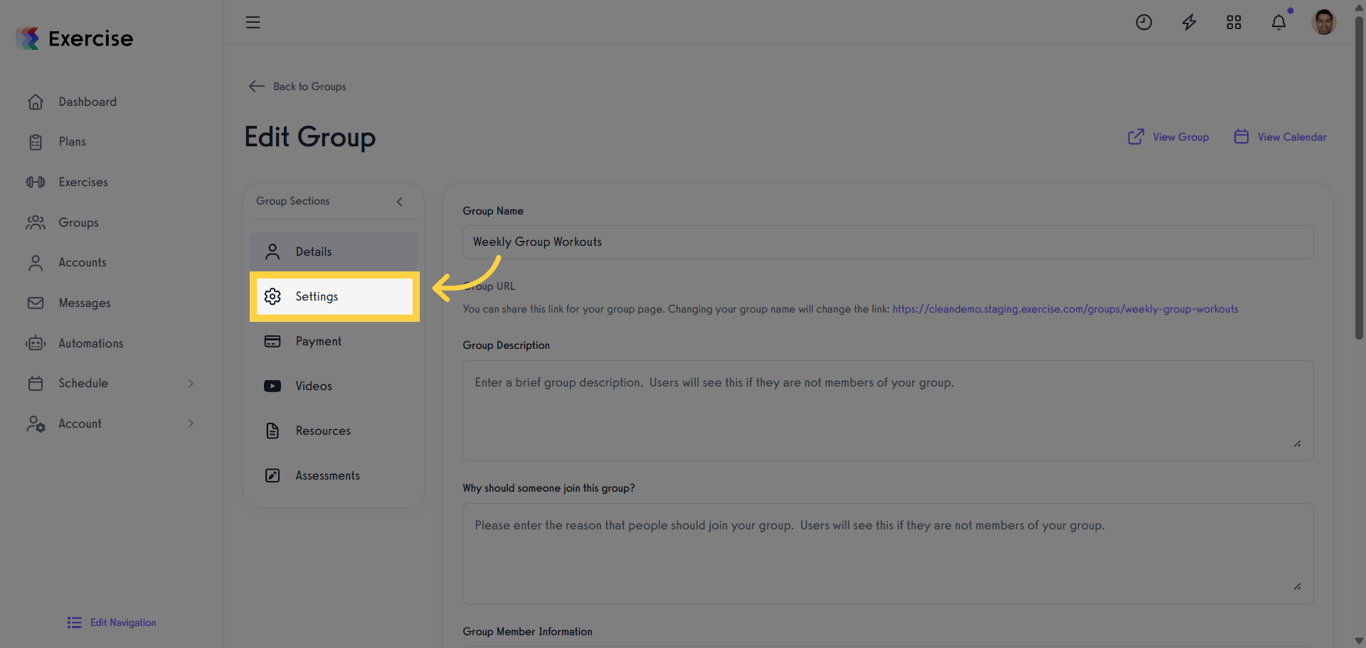
Task: Click the Assessments chart icon
Action: 272,476
